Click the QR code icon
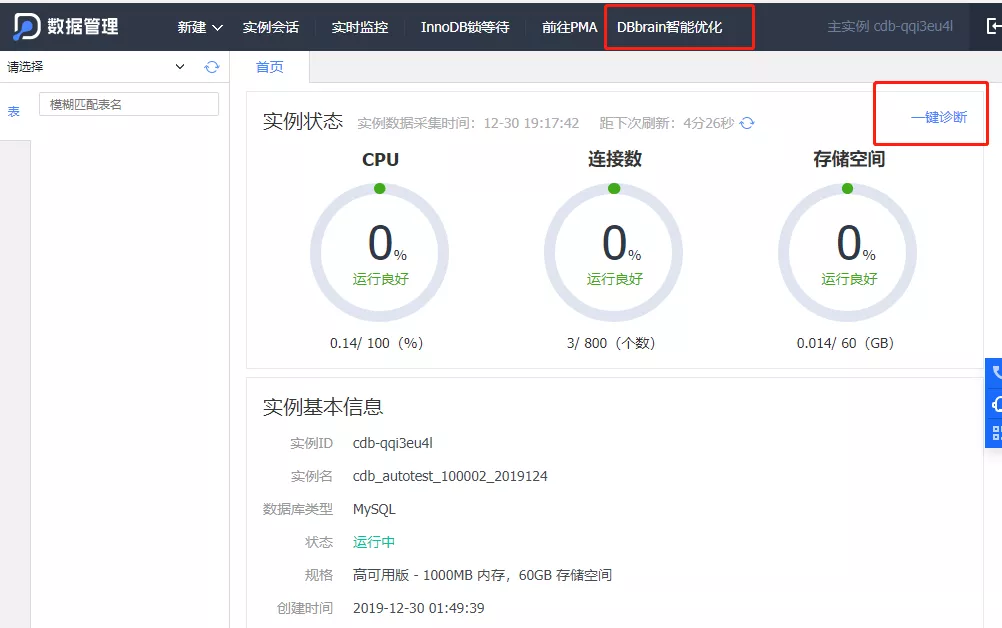The image size is (1002, 628). tap(995, 433)
